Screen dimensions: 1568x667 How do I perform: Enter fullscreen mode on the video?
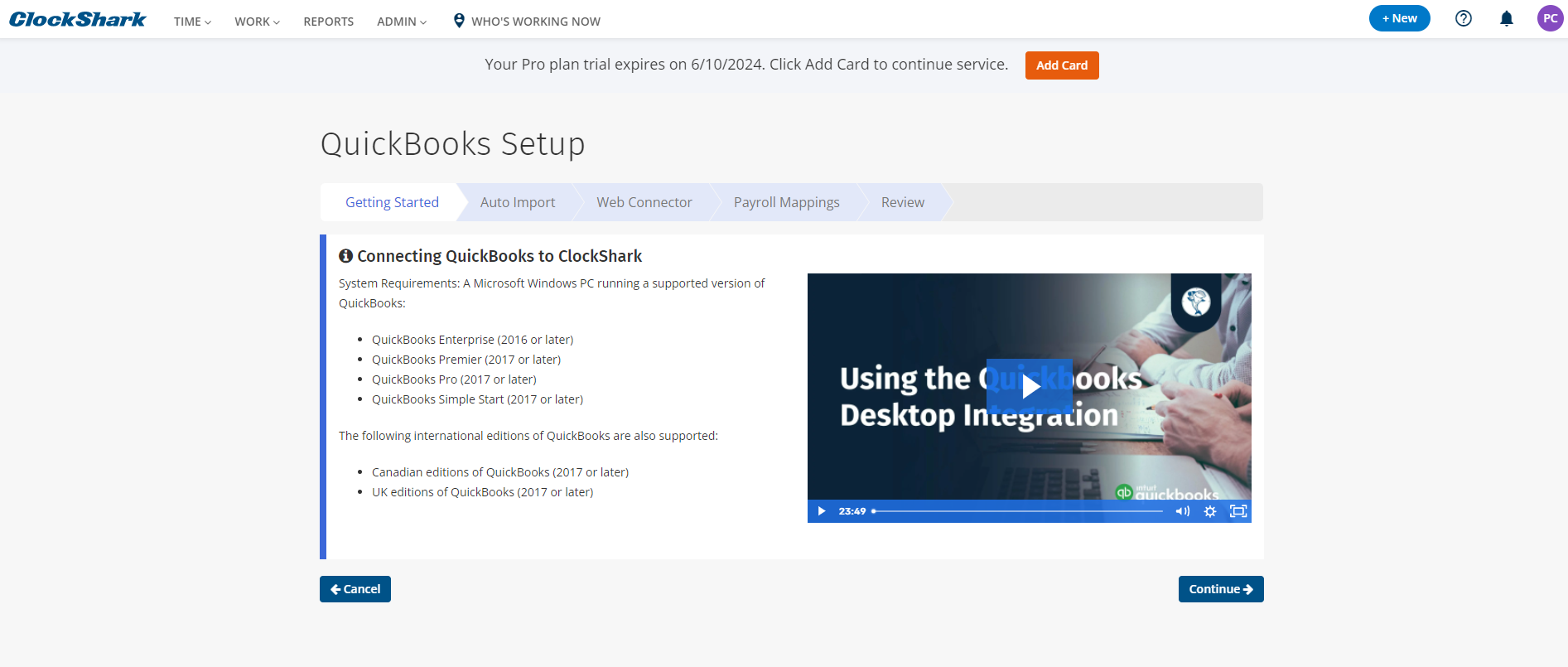pos(1238,511)
